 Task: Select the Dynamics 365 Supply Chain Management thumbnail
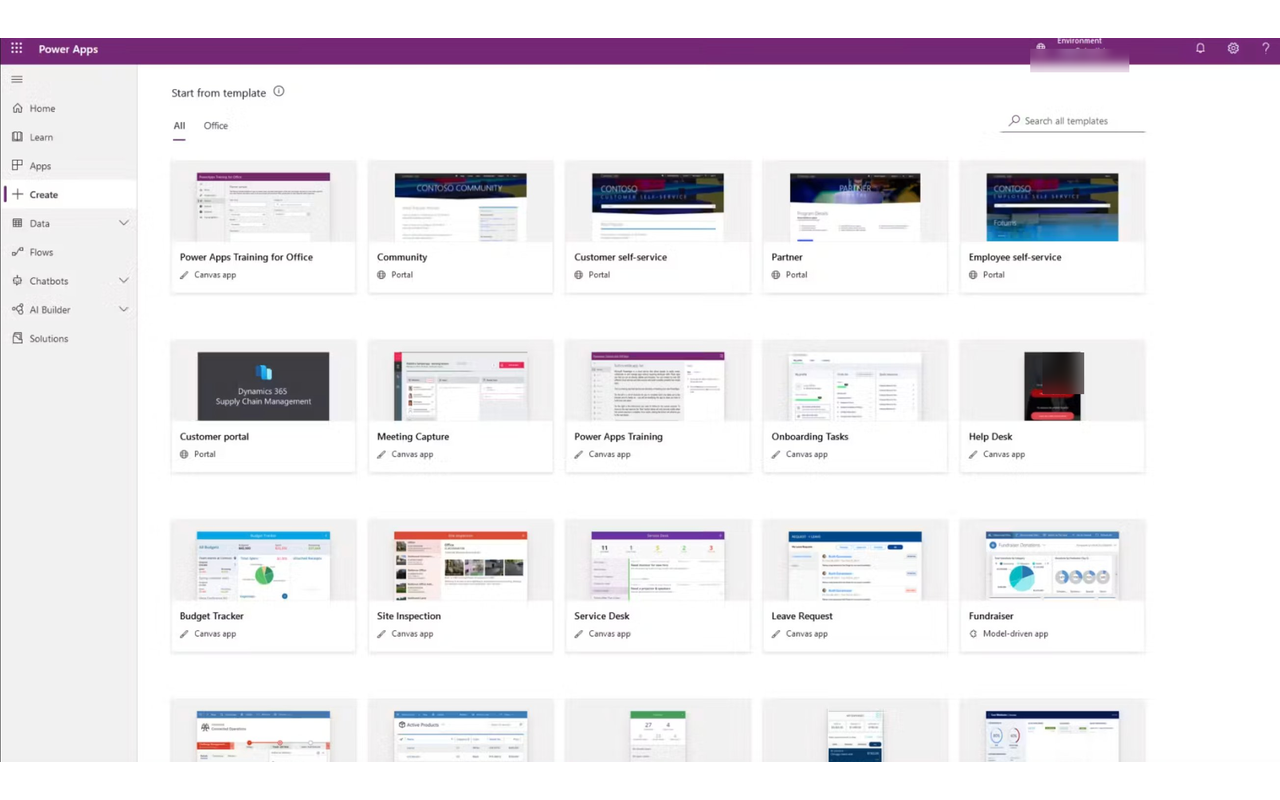[x=263, y=386]
